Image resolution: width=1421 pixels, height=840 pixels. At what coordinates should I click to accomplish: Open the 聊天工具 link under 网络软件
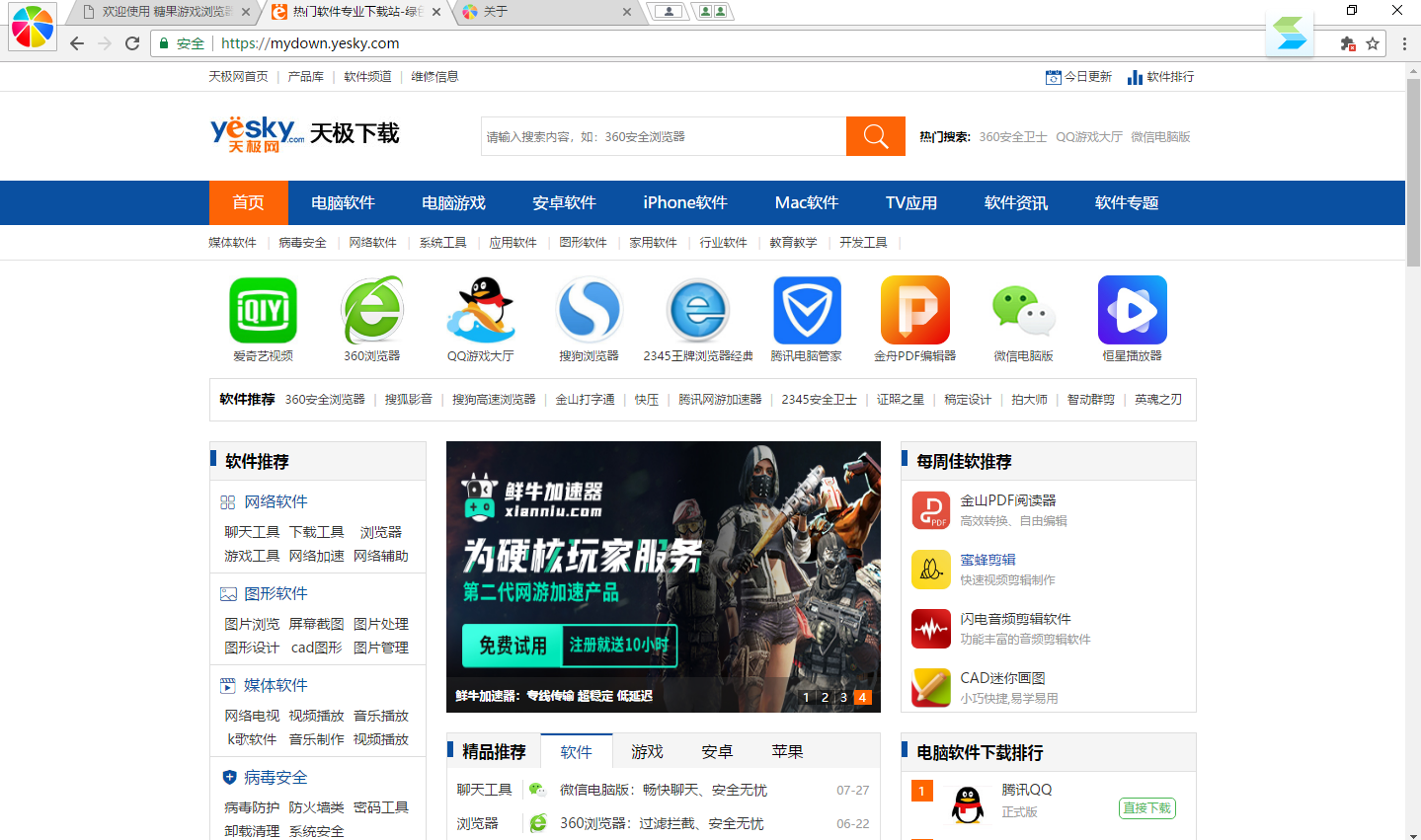pos(252,532)
